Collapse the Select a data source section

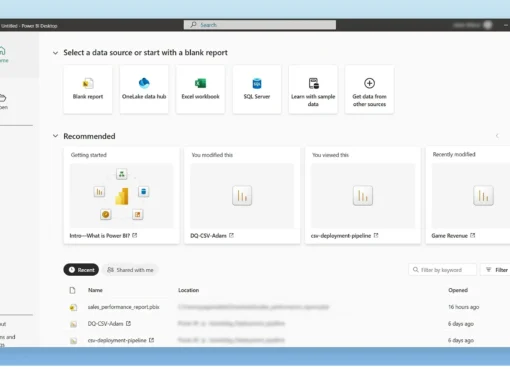(55, 53)
